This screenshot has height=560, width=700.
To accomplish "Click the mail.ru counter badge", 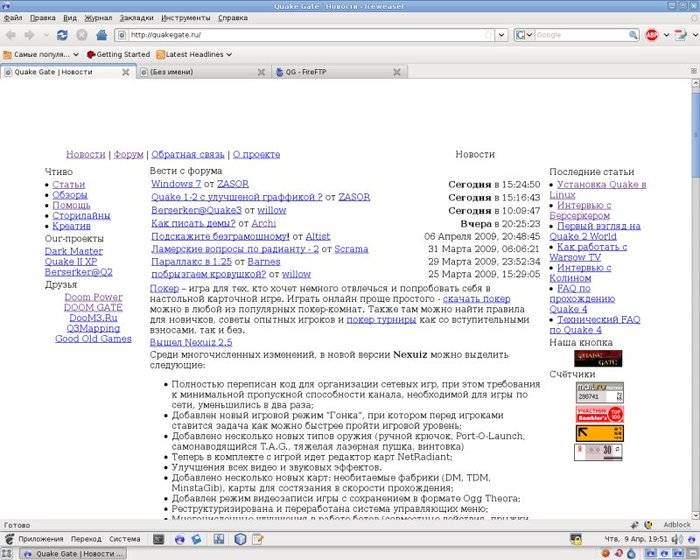I will (600, 393).
